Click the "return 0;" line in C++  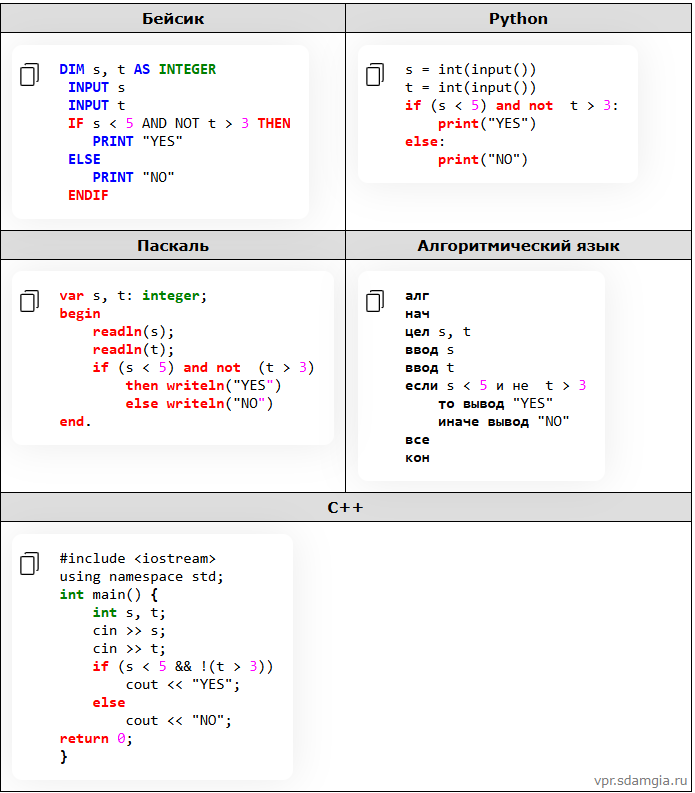tap(95, 738)
